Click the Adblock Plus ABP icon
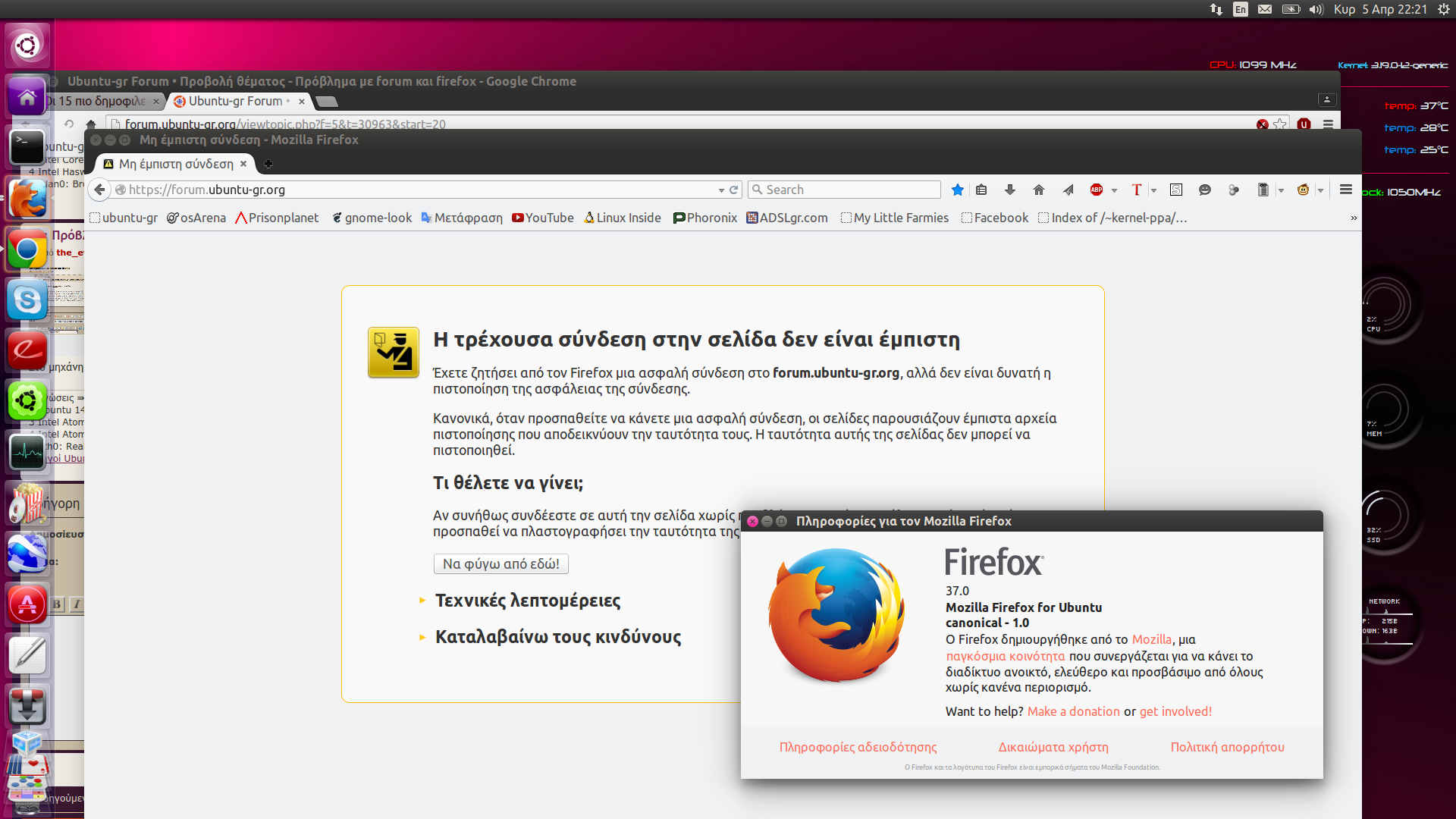The width and height of the screenshot is (1456, 819). [x=1097, y=190]
